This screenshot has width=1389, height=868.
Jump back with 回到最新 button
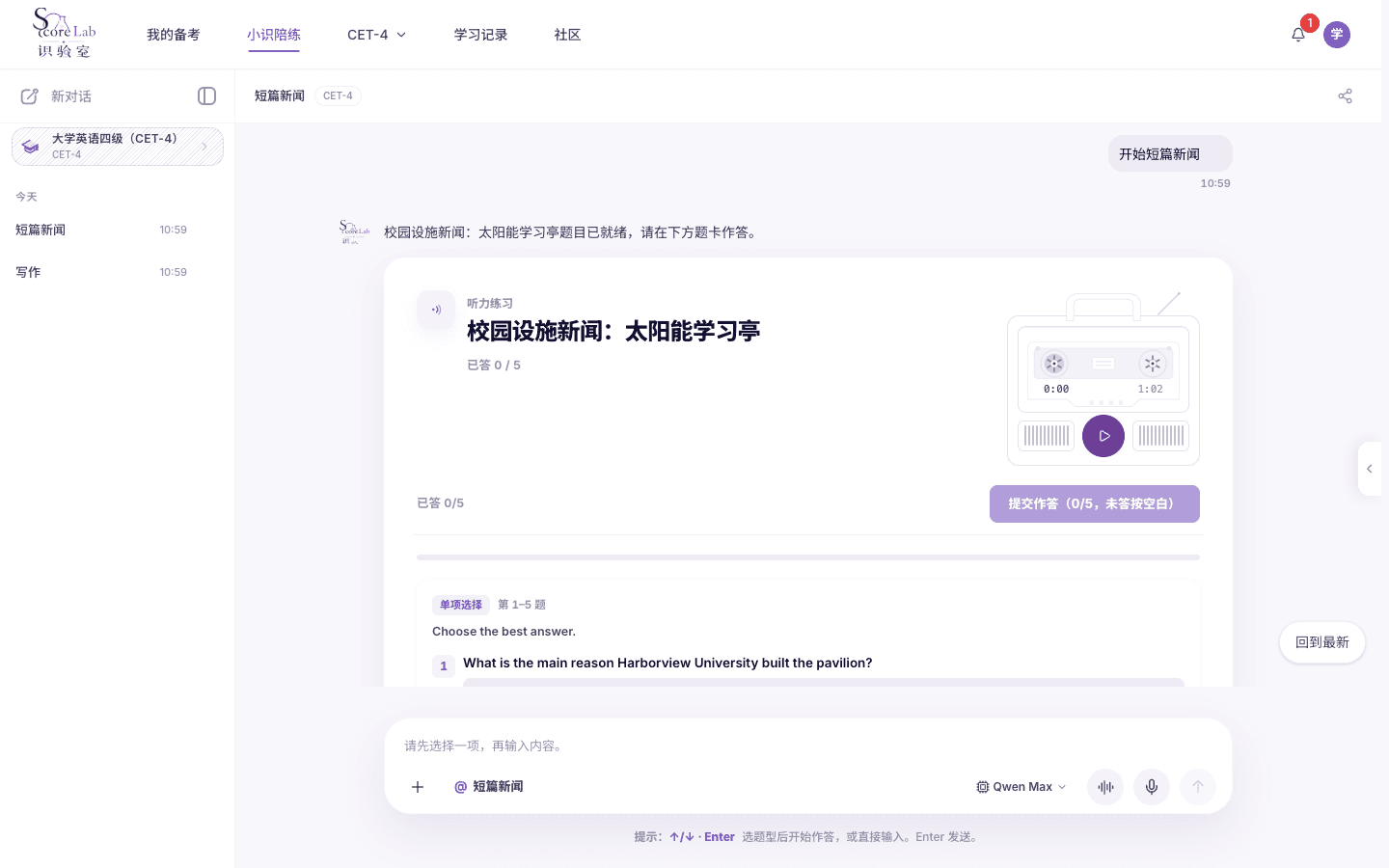click(x=1322, y=642)
